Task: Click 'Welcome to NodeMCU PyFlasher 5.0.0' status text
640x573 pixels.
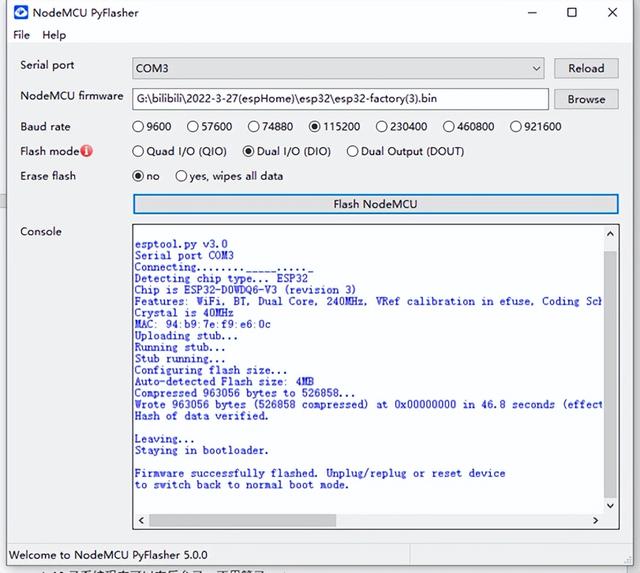Action: pos(108,555)
